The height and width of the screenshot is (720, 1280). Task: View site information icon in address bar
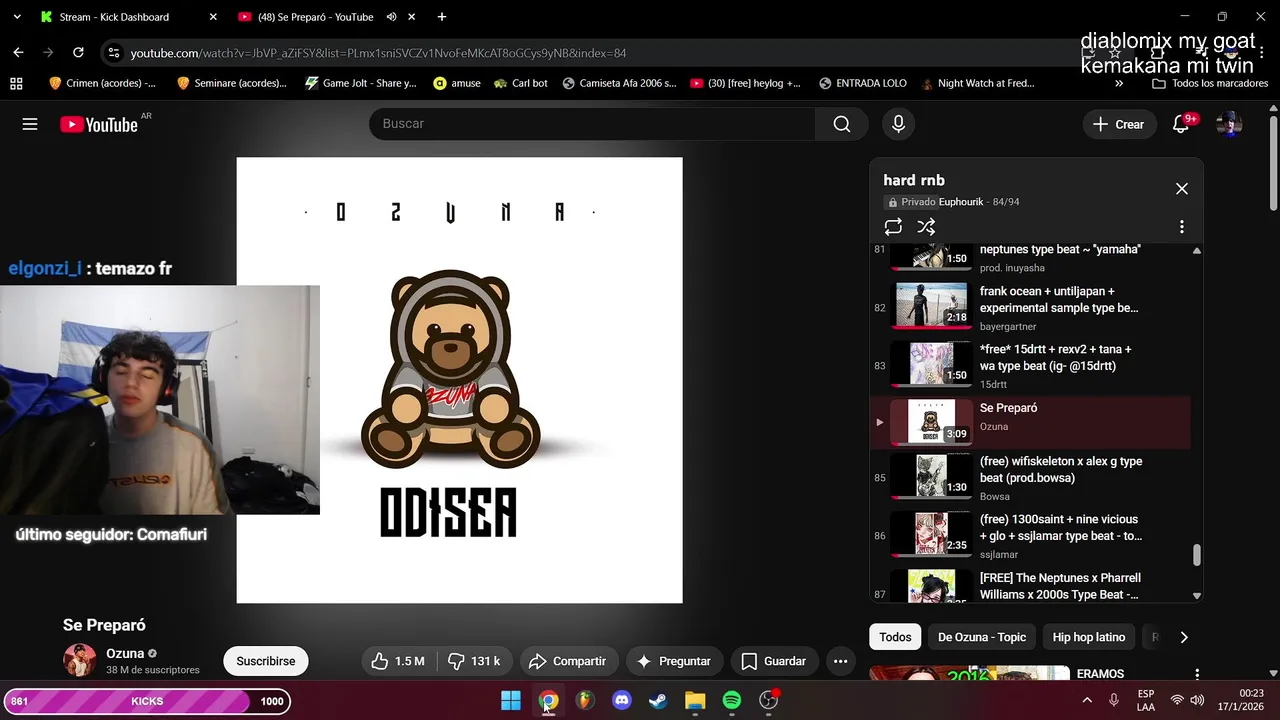(x=113, y=53)
